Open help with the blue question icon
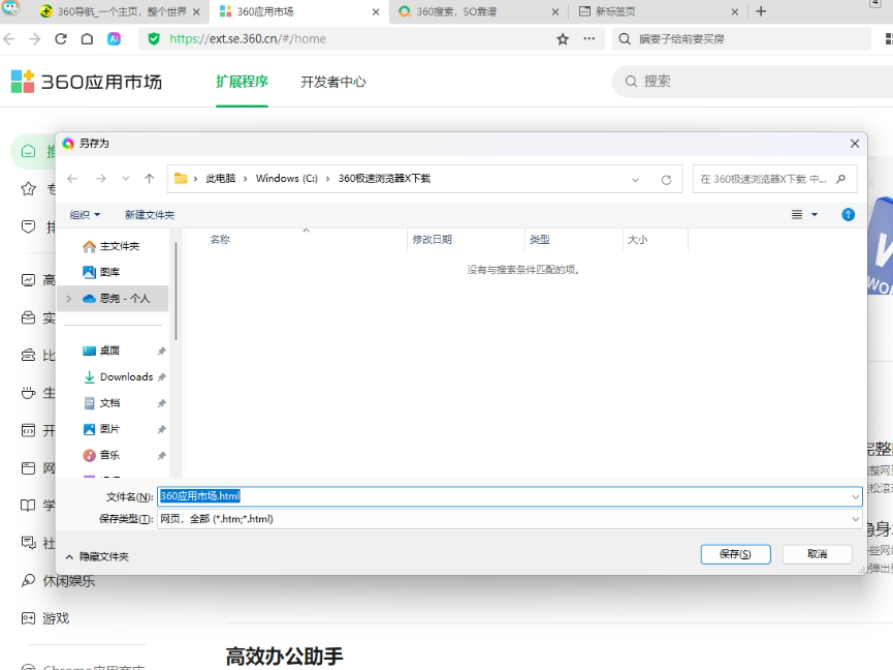 (x=848, y=214)
